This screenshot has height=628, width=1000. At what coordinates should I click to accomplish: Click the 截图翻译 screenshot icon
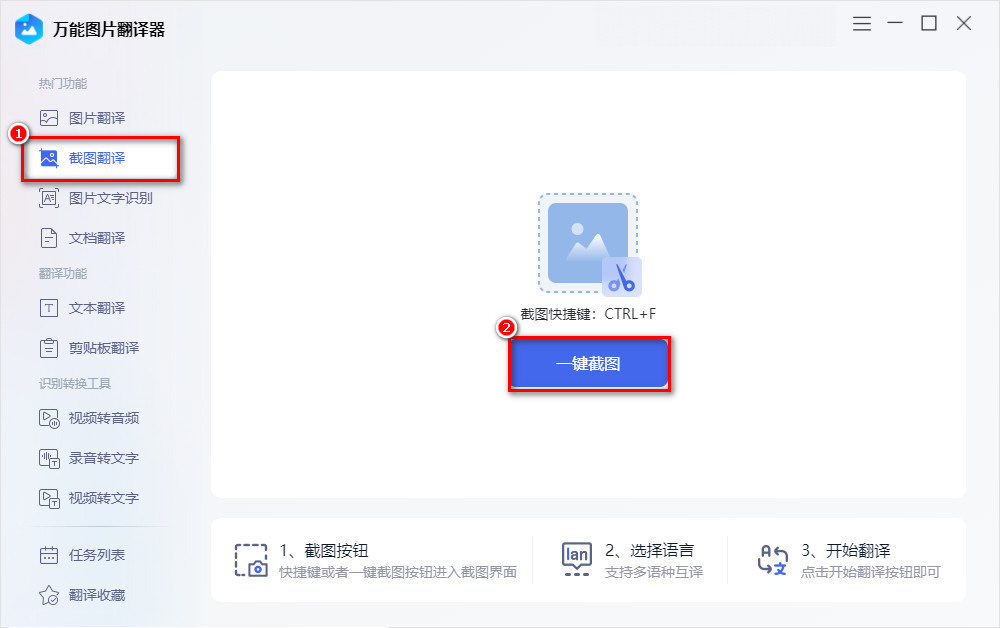click(x=50, y=158)
